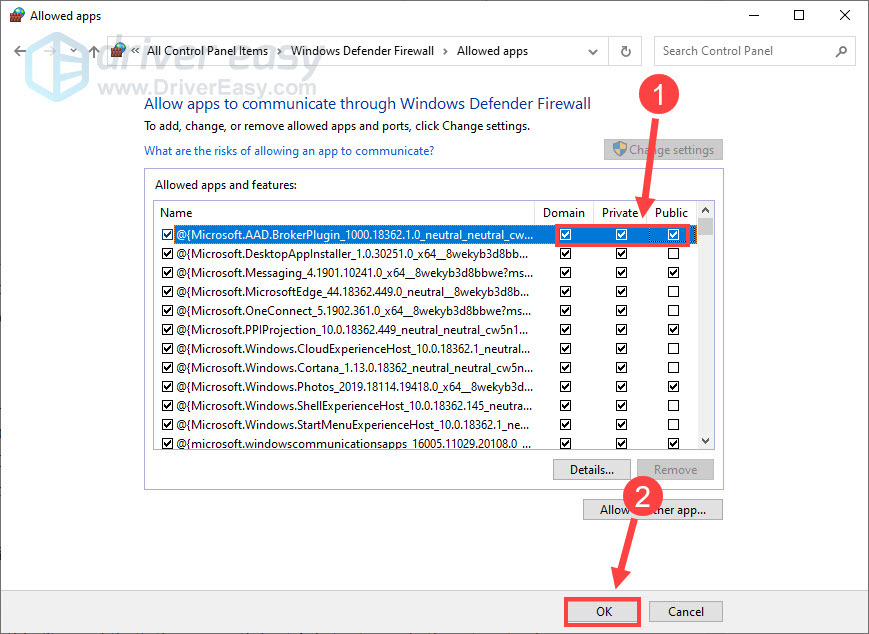Uncheck the AAD.BrokerPlugin name checkbox

(167, 235)
